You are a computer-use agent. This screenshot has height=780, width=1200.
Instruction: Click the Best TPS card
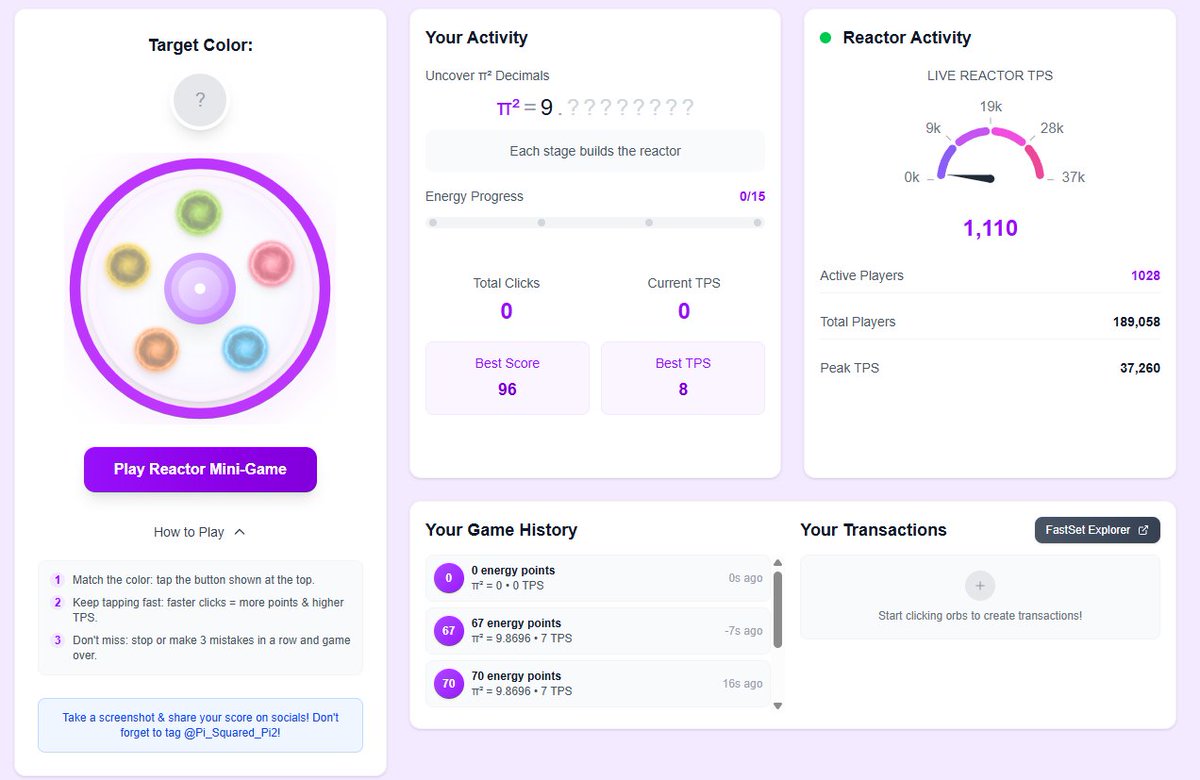pos(683,378)
